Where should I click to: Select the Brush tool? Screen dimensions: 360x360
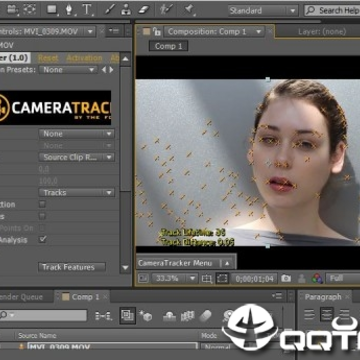coord(110,10)
